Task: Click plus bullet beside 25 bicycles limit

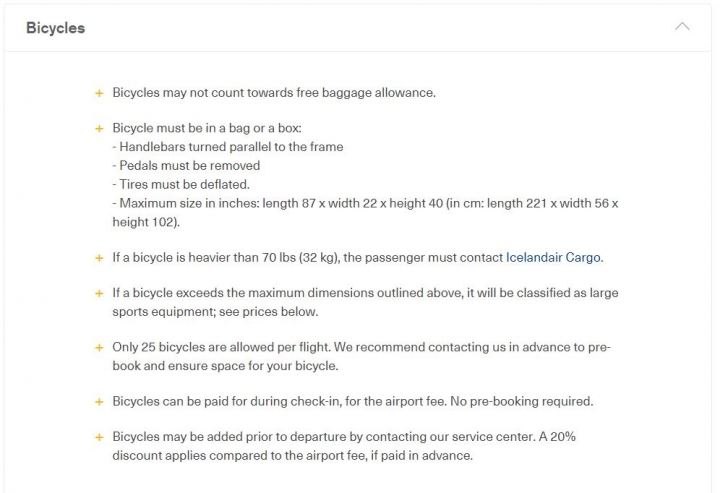Action: point(99,347)
